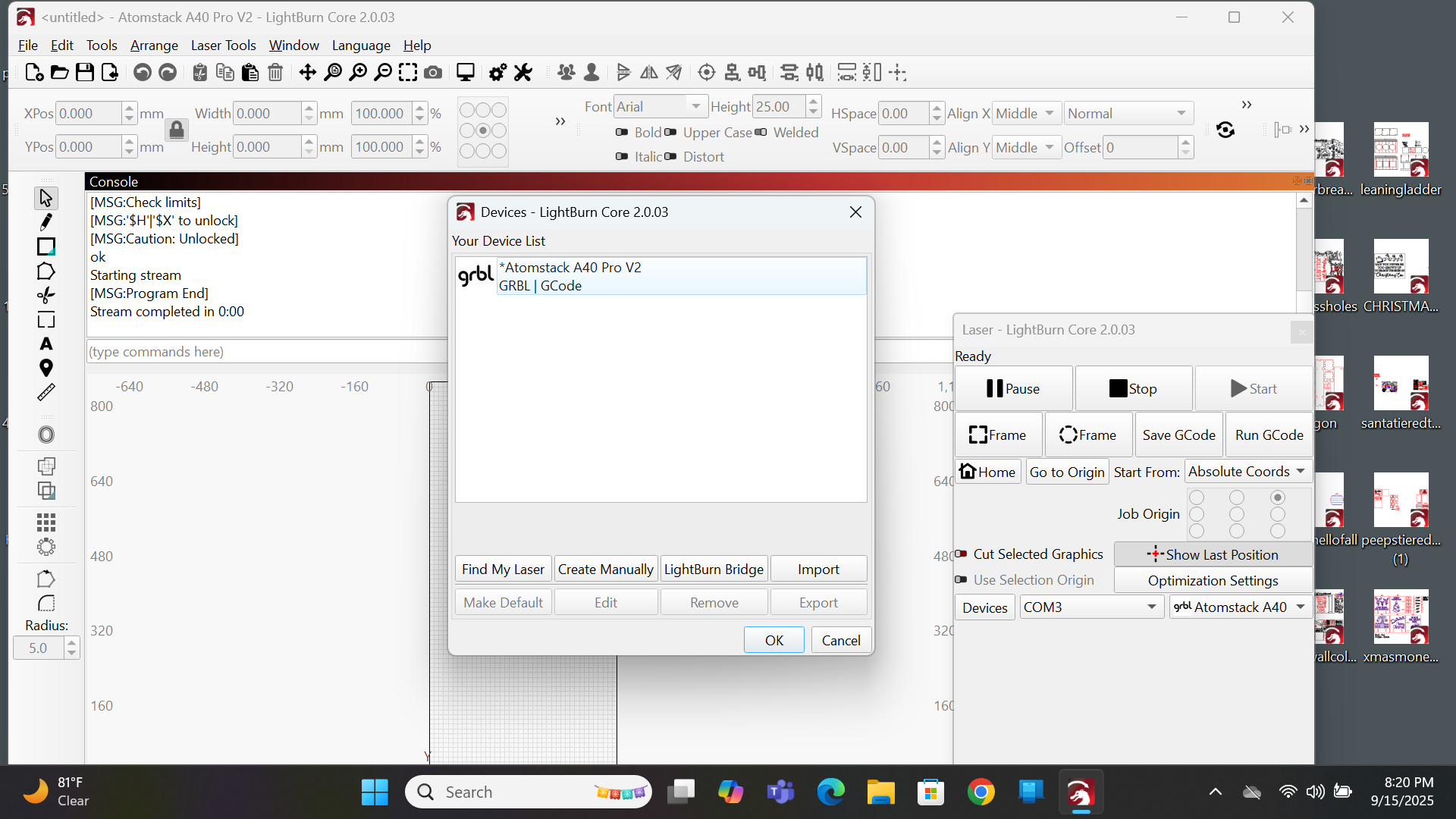Toggle the Bold text switch
The width and height of the screenshot is (1456, 819).
click(x=622, y=133)
